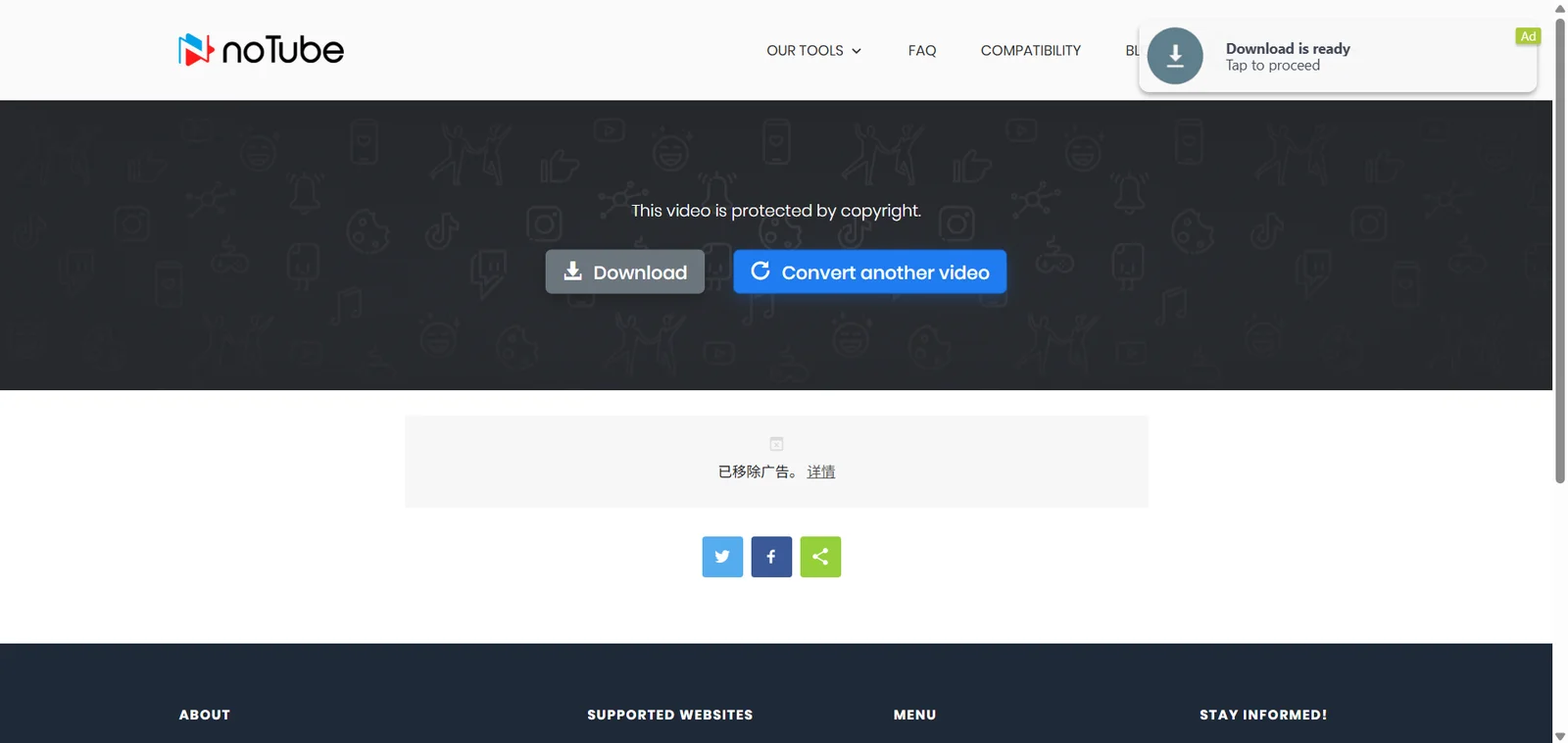1568x743 pixels.
Task: Click the removed-ad placeholder icon
Action: [x=776, y=444]
